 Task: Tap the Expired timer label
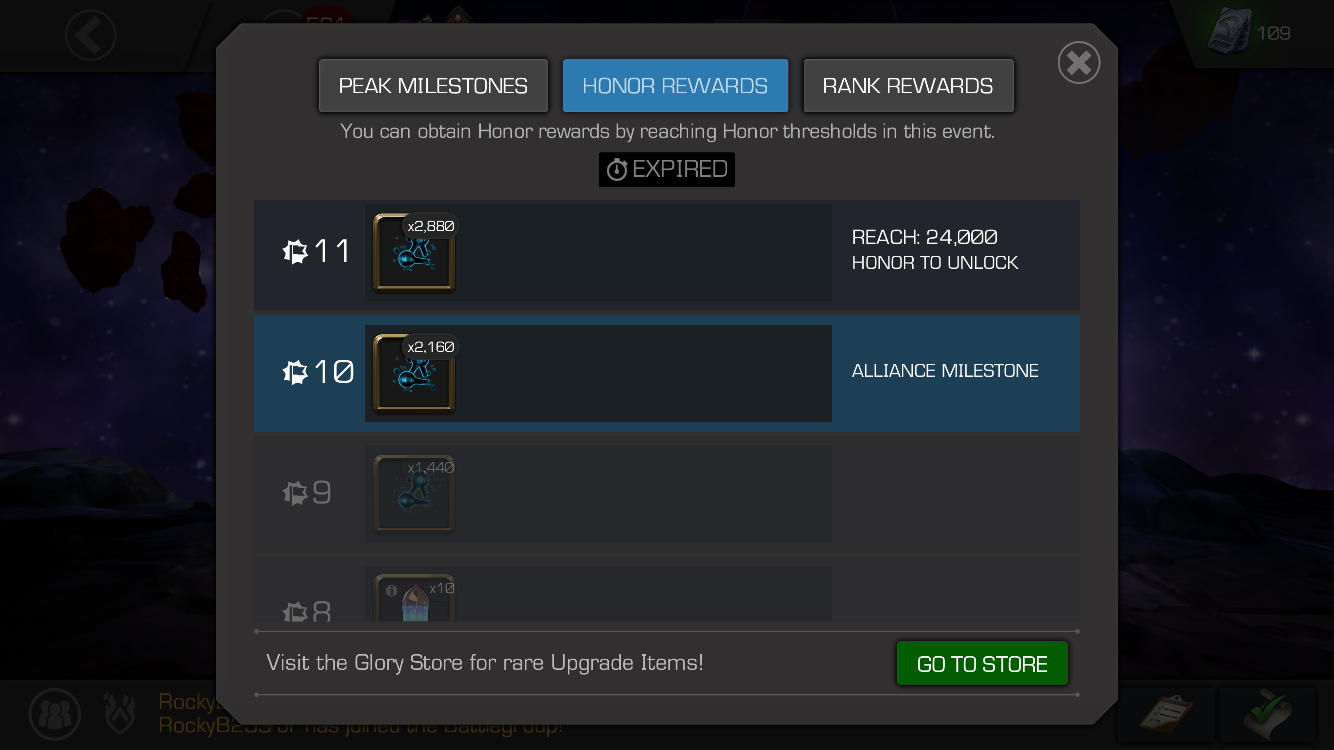tap(667, 169)
